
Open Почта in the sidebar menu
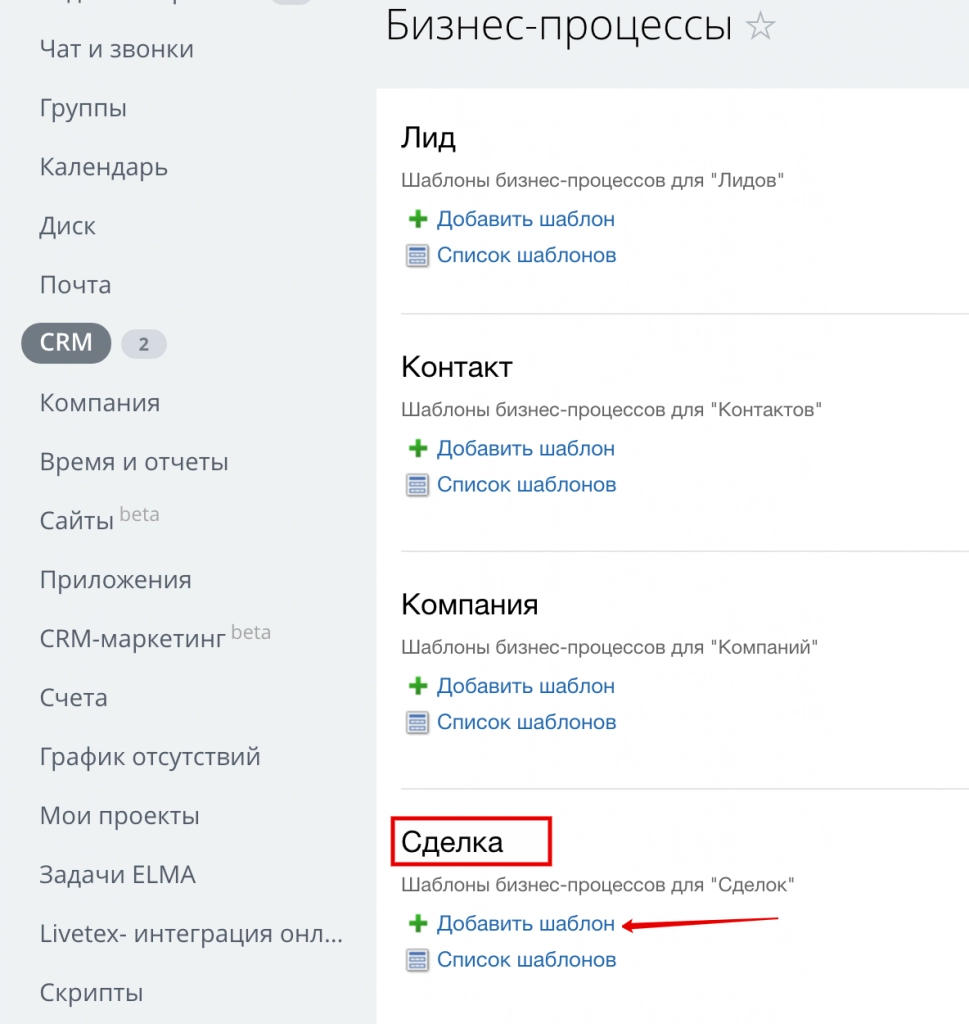pos(76,284)
